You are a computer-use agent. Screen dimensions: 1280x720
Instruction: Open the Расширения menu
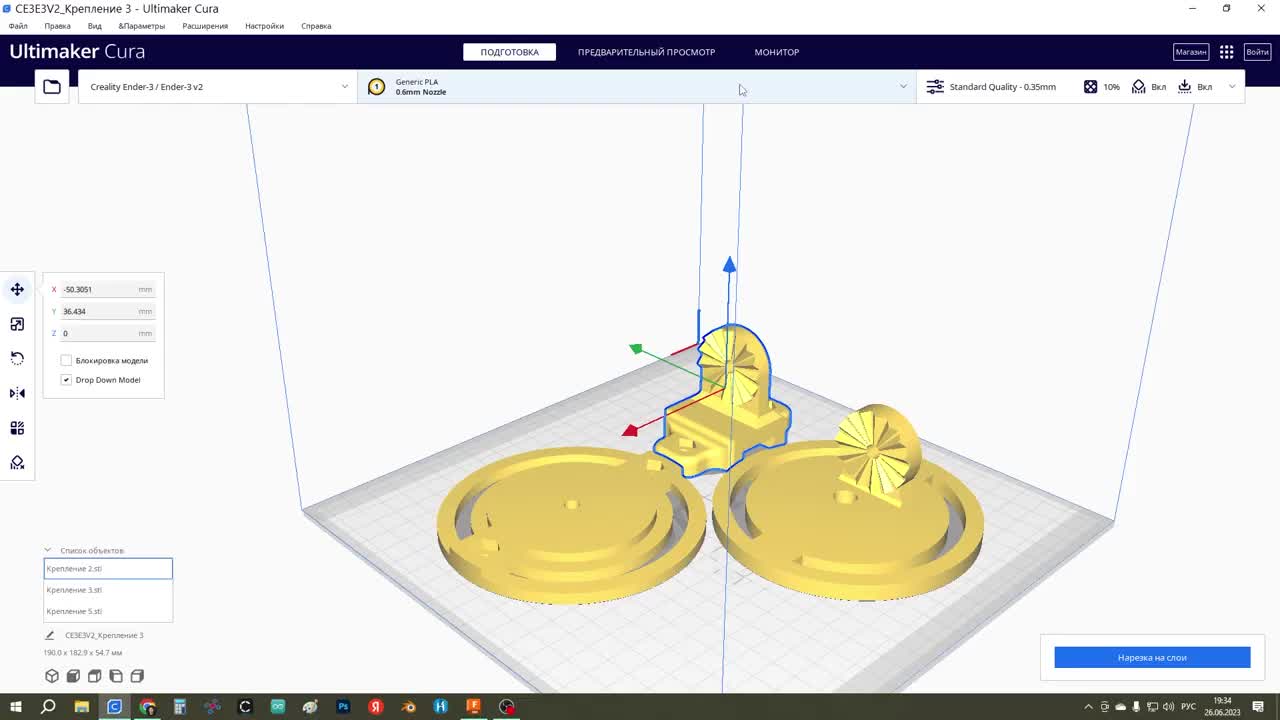pyautogui.click(x=205, y=26)
